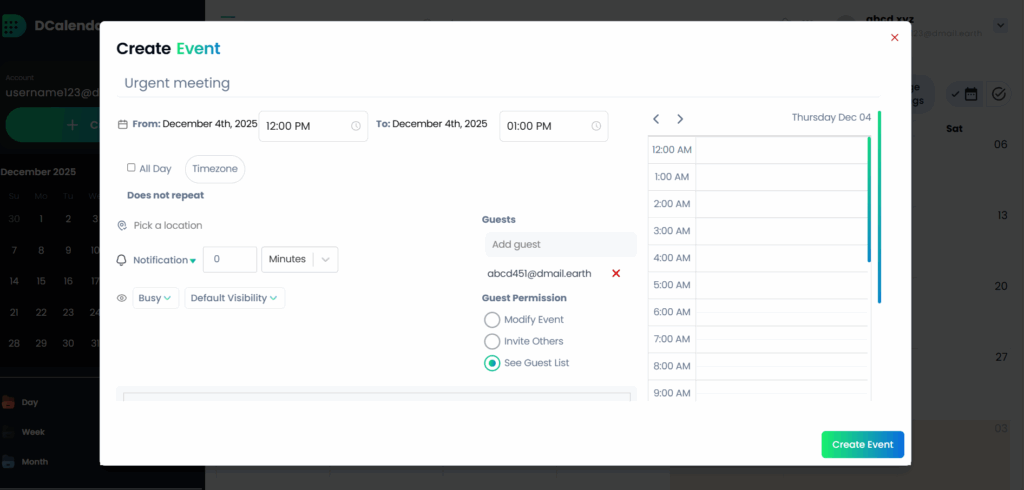Close the Create Event dialog with red X
The image size is (1024, 490).
(894, 38)
